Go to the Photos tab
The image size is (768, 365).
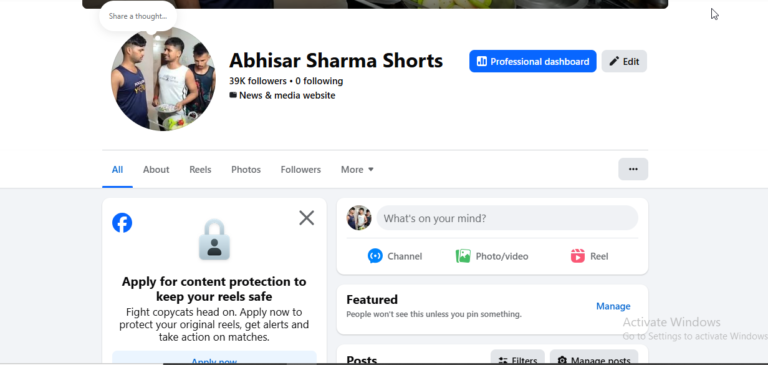pyautogui.click(x=246, y=170)
